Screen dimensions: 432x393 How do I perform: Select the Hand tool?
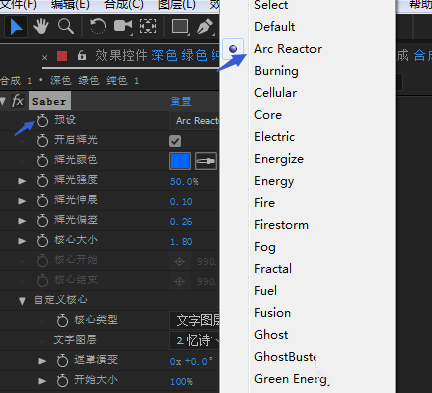coord(41,27)
